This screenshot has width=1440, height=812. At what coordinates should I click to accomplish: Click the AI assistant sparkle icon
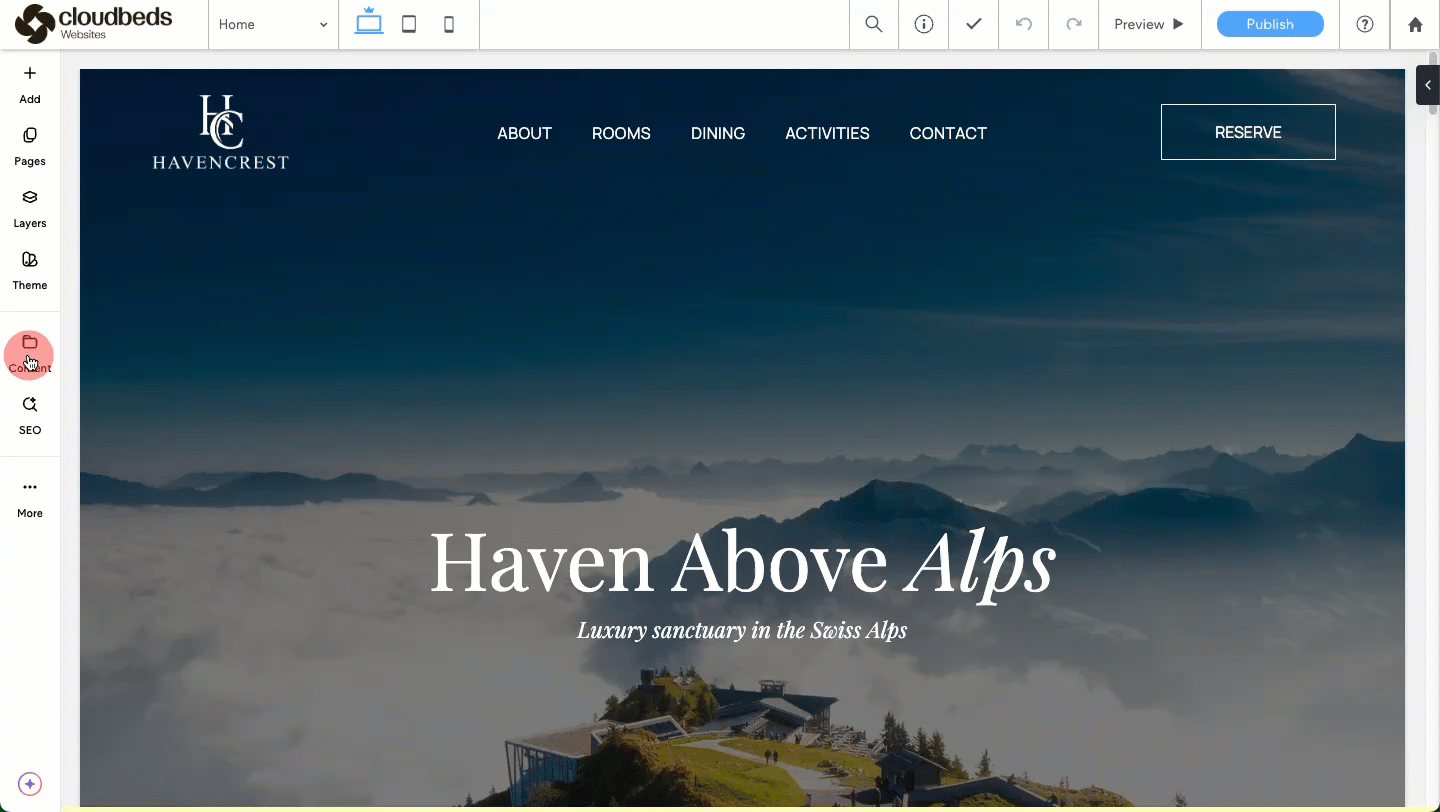[30, 784]
